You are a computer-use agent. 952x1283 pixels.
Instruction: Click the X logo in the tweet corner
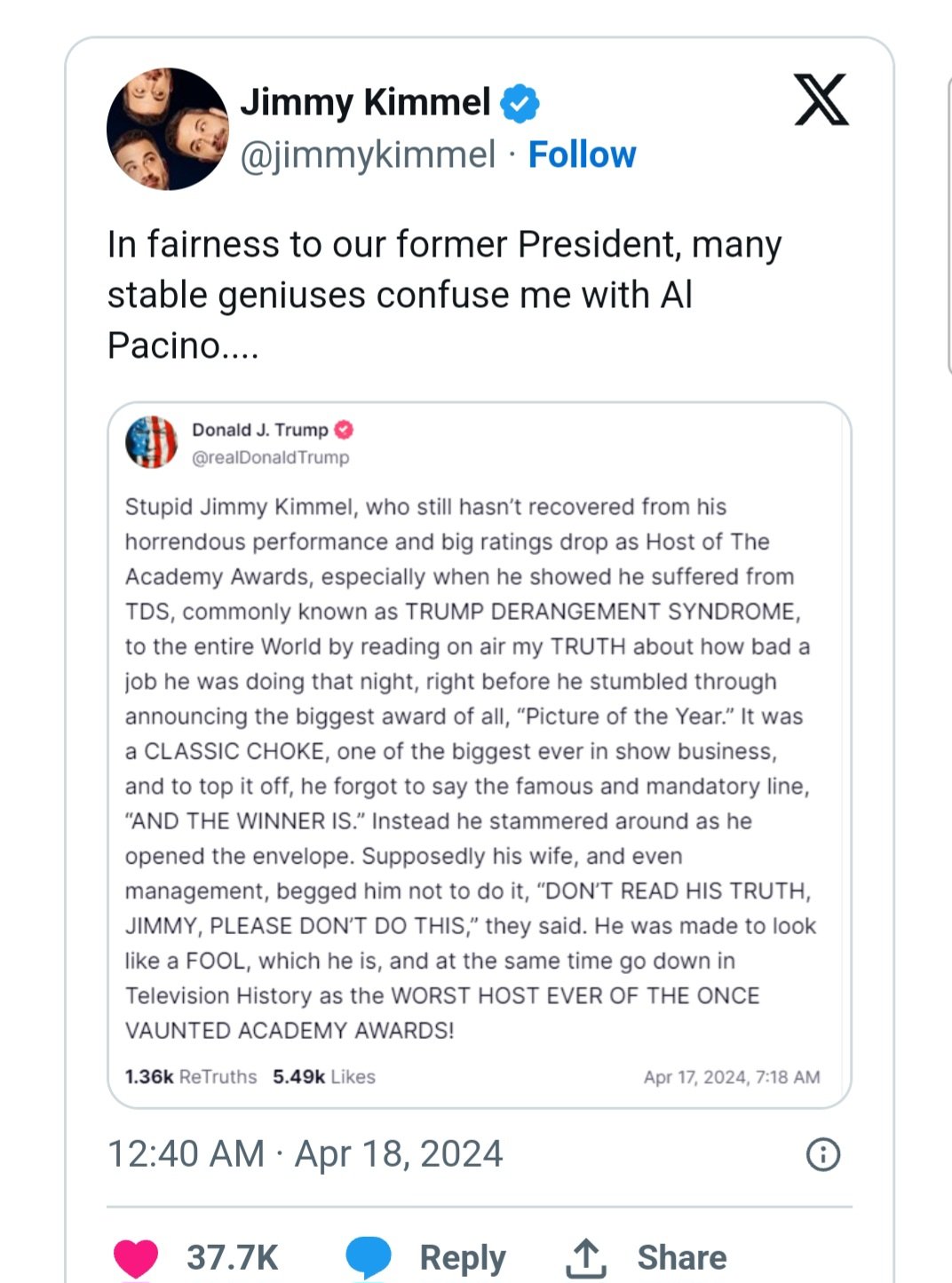coord(821,99)
